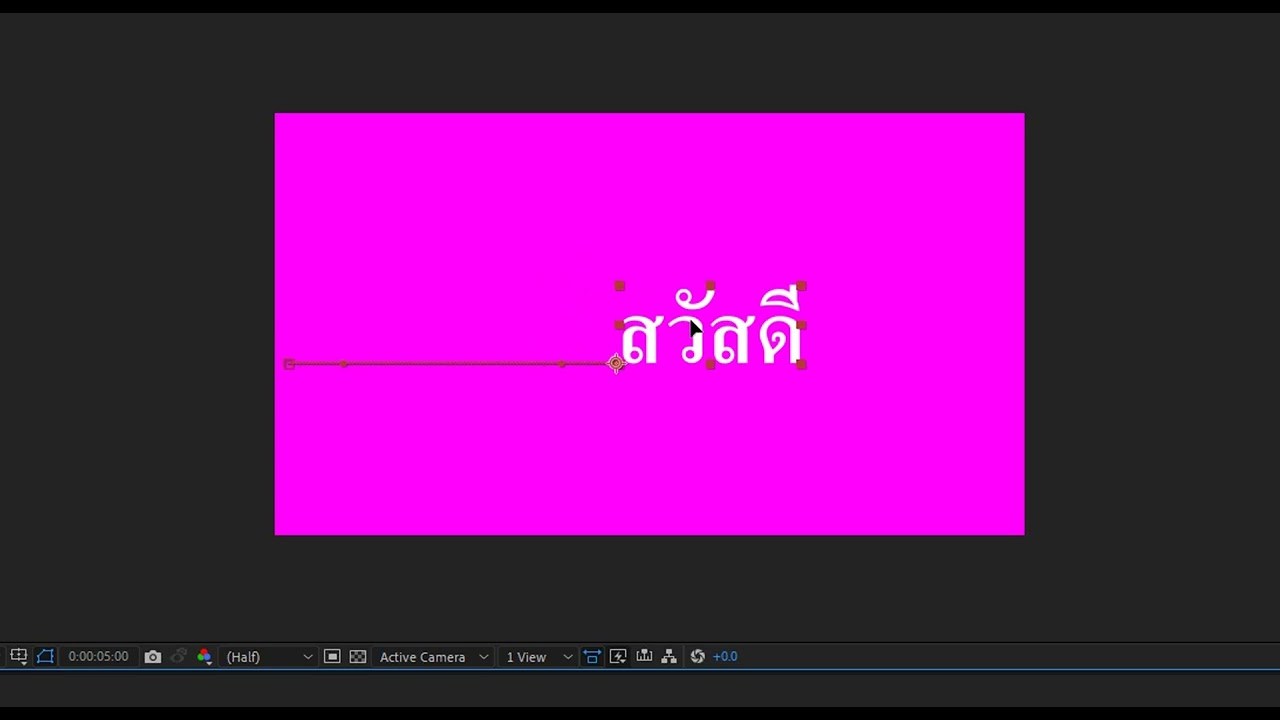Click the Fast Previews icon
The height and width of the screenshot is (720, 1280).
[618, 657]
